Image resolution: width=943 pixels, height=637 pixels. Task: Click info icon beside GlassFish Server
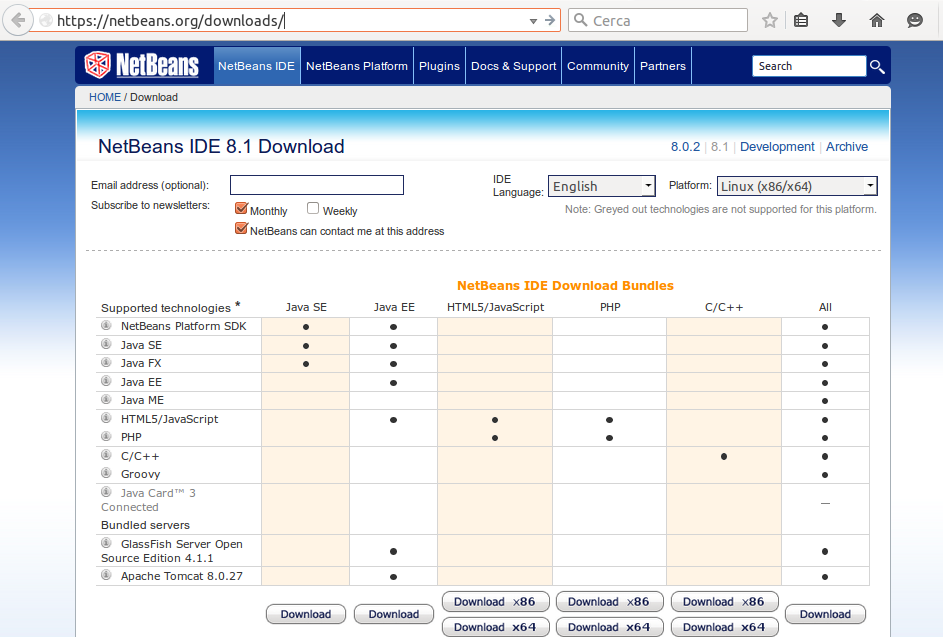click(x=106, y=543)
